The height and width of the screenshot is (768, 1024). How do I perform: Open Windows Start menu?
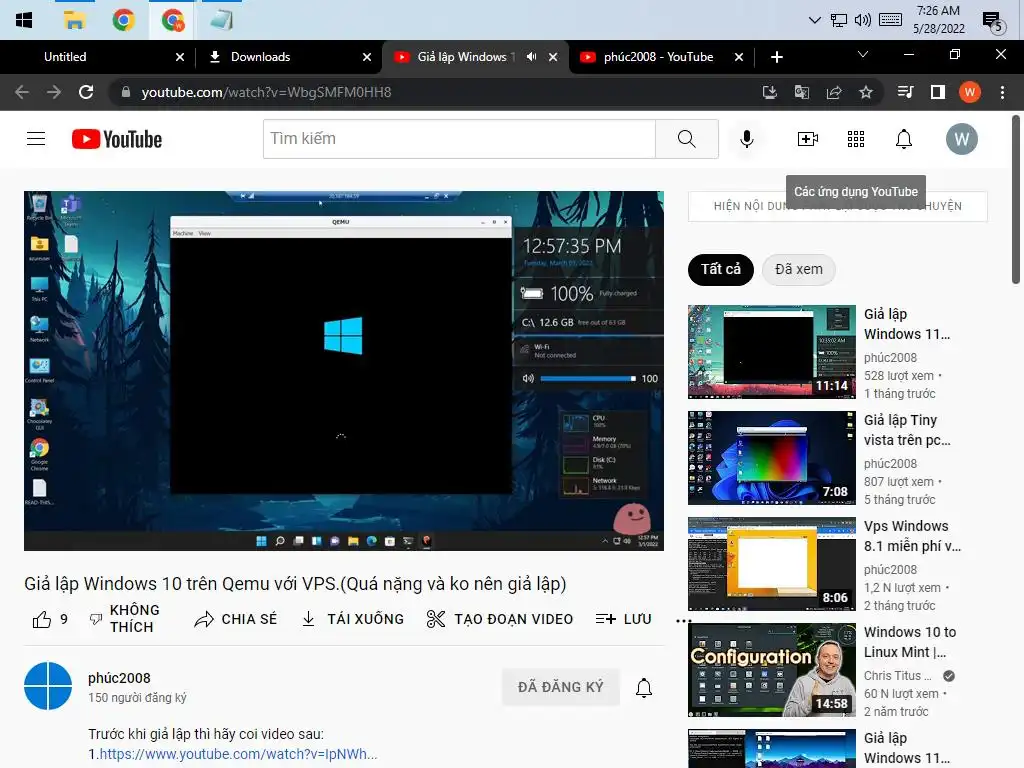tap(24, 20)
